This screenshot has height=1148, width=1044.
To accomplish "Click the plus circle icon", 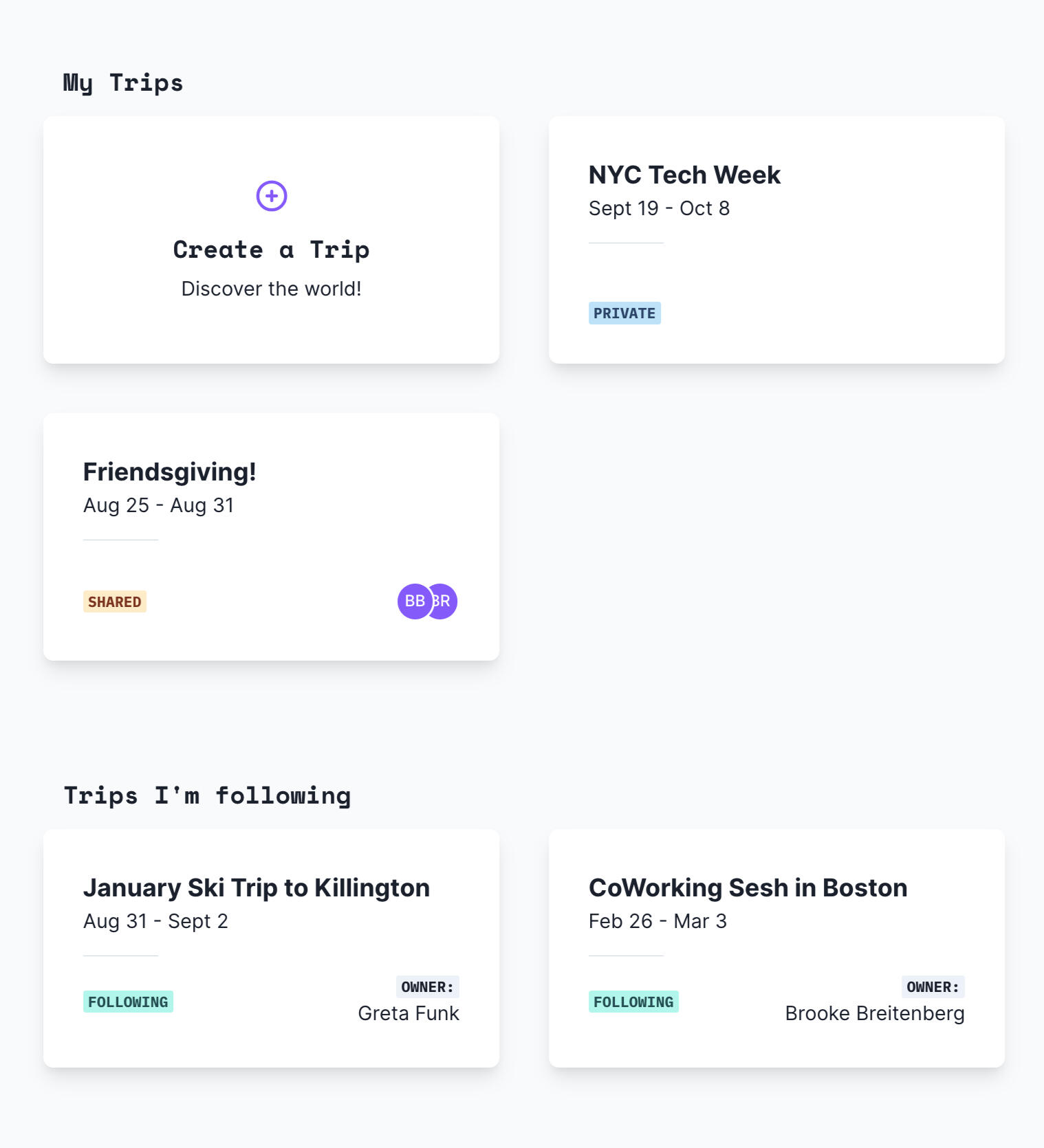I will [x=272, y=197].
